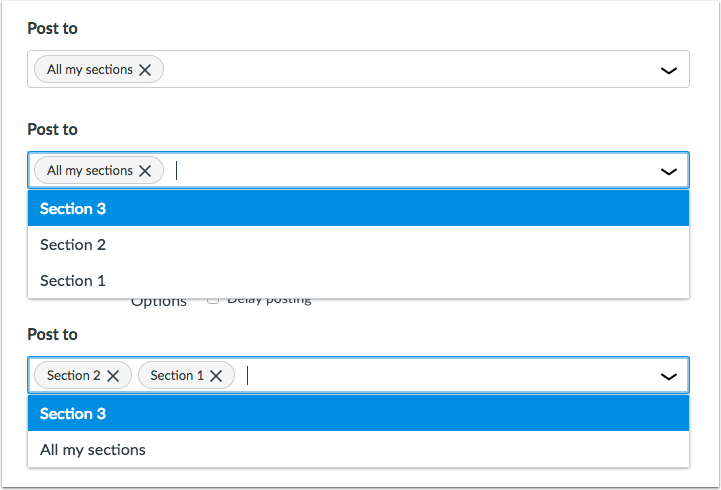Screen dimensions: 721x490
Task: Pick the Section 1 list option
Action: click(357, 281)
